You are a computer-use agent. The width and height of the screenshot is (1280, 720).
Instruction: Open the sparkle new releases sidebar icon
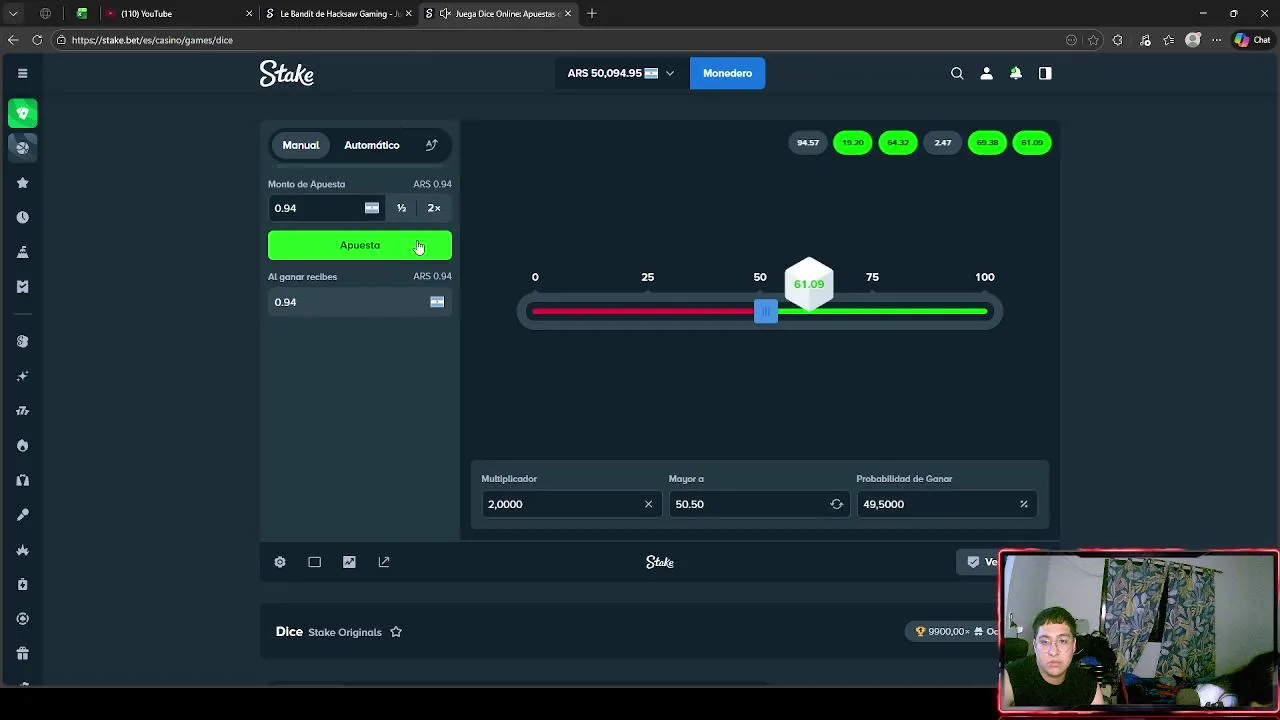[x=22, y=376]
